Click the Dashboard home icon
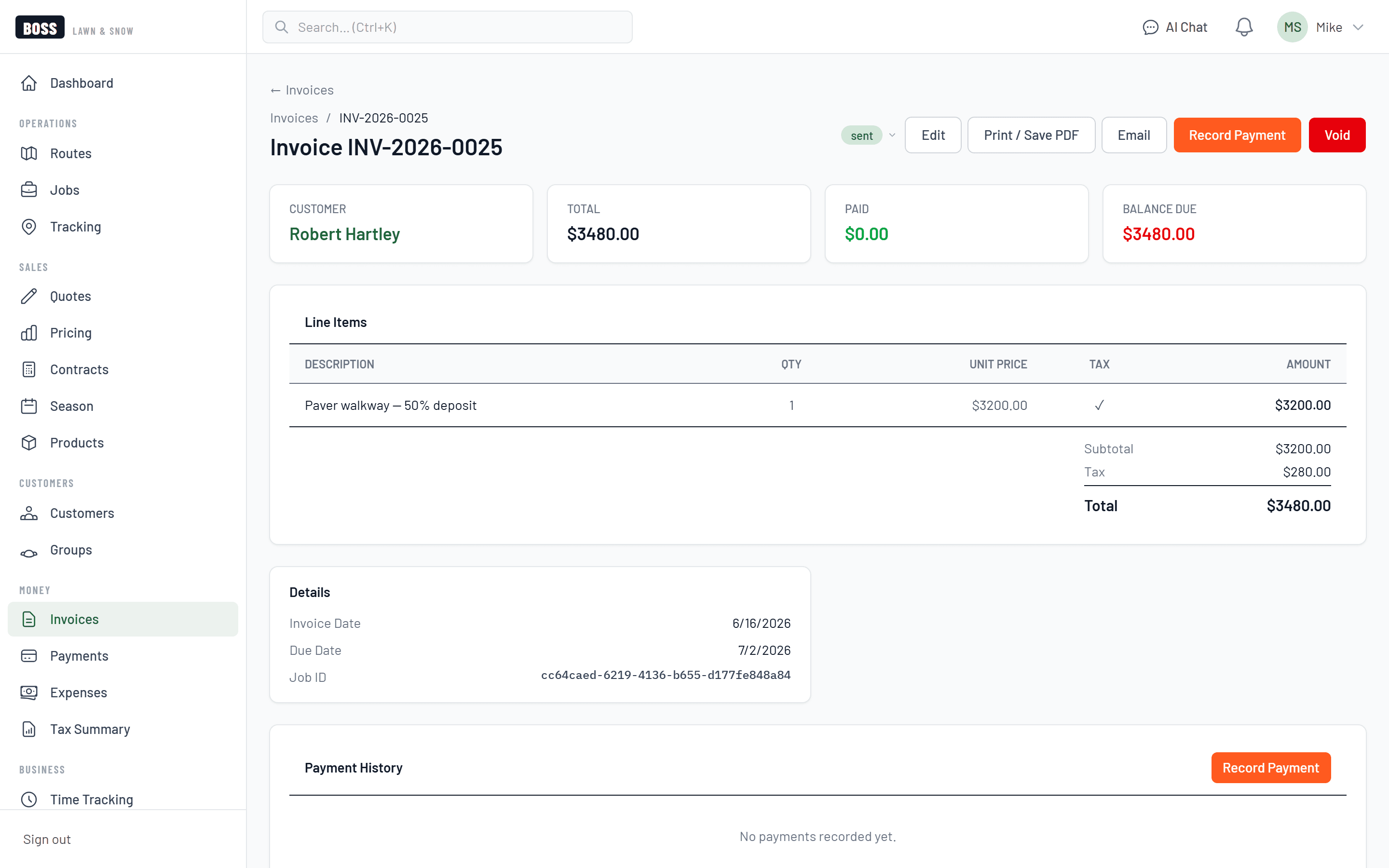 (x=29, y=83)
